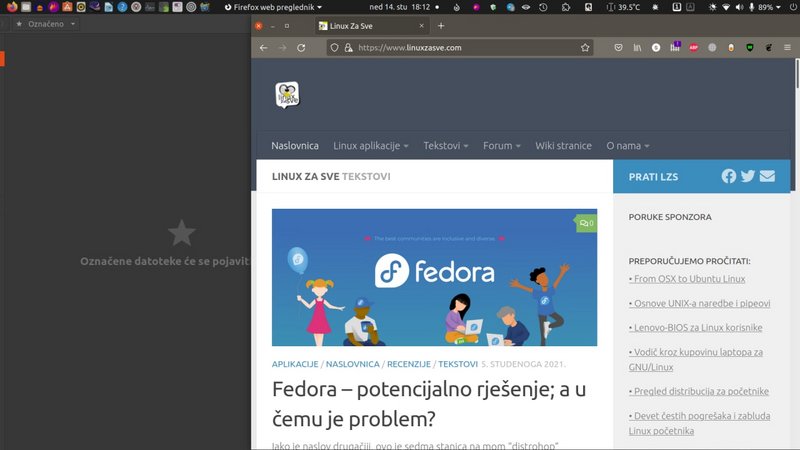Open the Označeno dropdown in file manager
The width and height of the screenshot is (800, 450).
46,24
